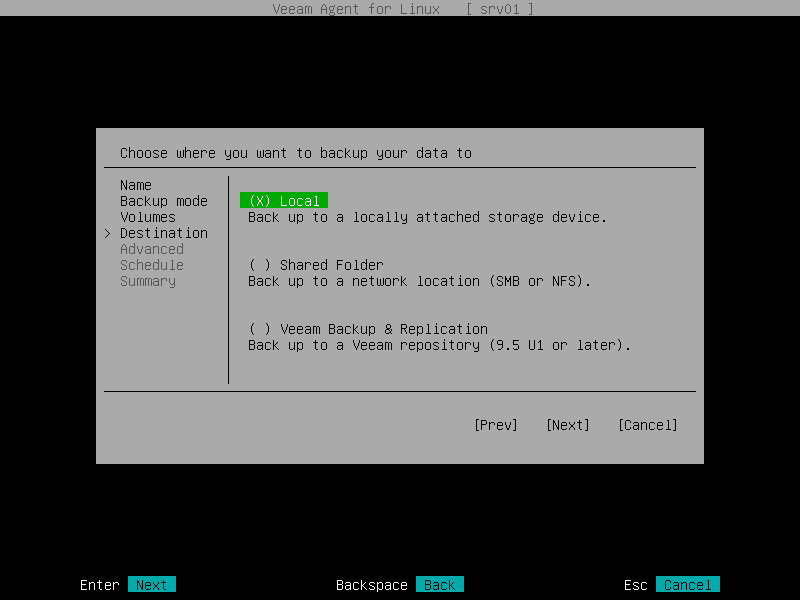Click the [Cancel] button in dialog
The height and width of the screenshot is (600, 800).
pyautogui.click(x=647, y=425)
